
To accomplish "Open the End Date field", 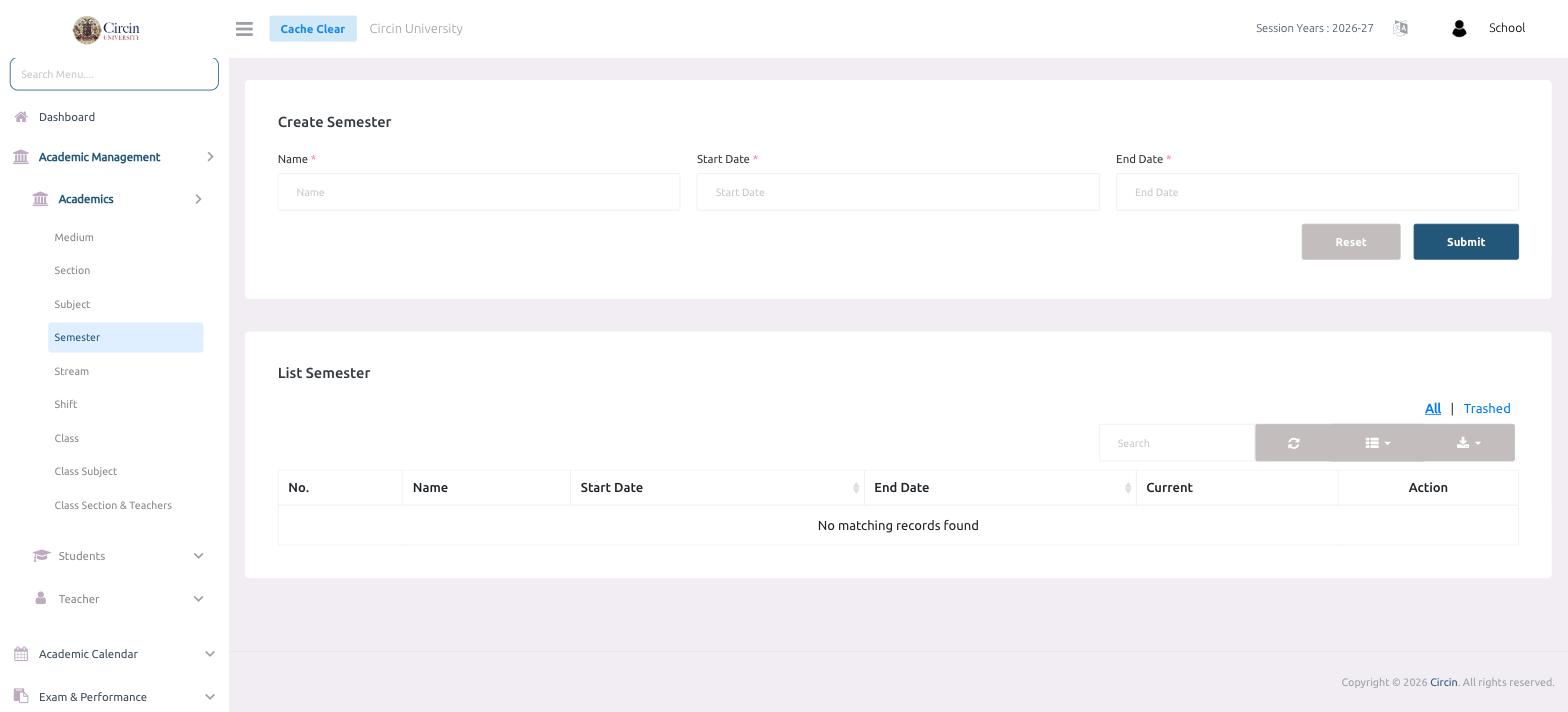I will coord(1317,192).
